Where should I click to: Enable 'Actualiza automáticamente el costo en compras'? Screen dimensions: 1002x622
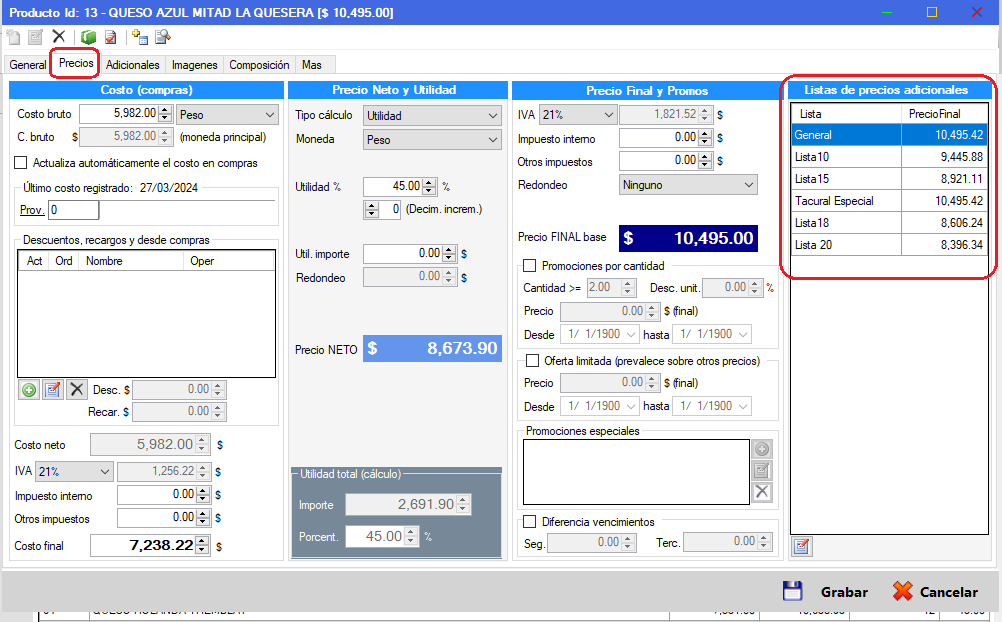click(x=21, y=163)
